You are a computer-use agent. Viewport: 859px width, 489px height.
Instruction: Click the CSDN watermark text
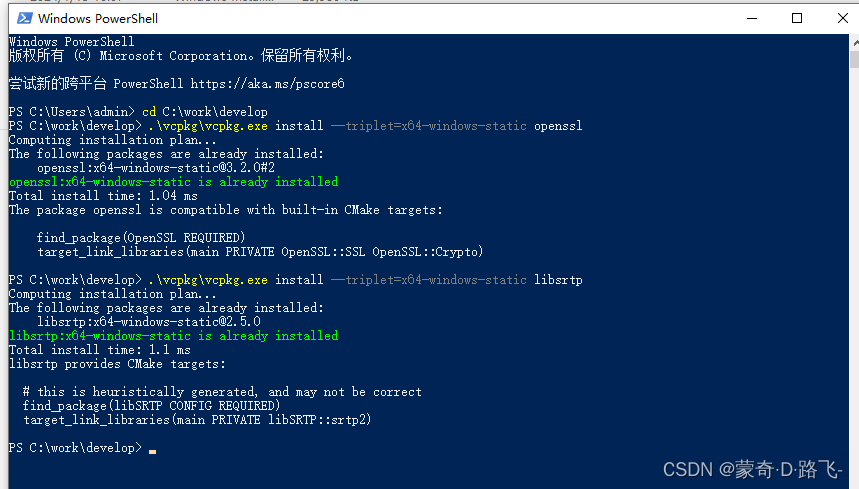click(x=752, y=469)
